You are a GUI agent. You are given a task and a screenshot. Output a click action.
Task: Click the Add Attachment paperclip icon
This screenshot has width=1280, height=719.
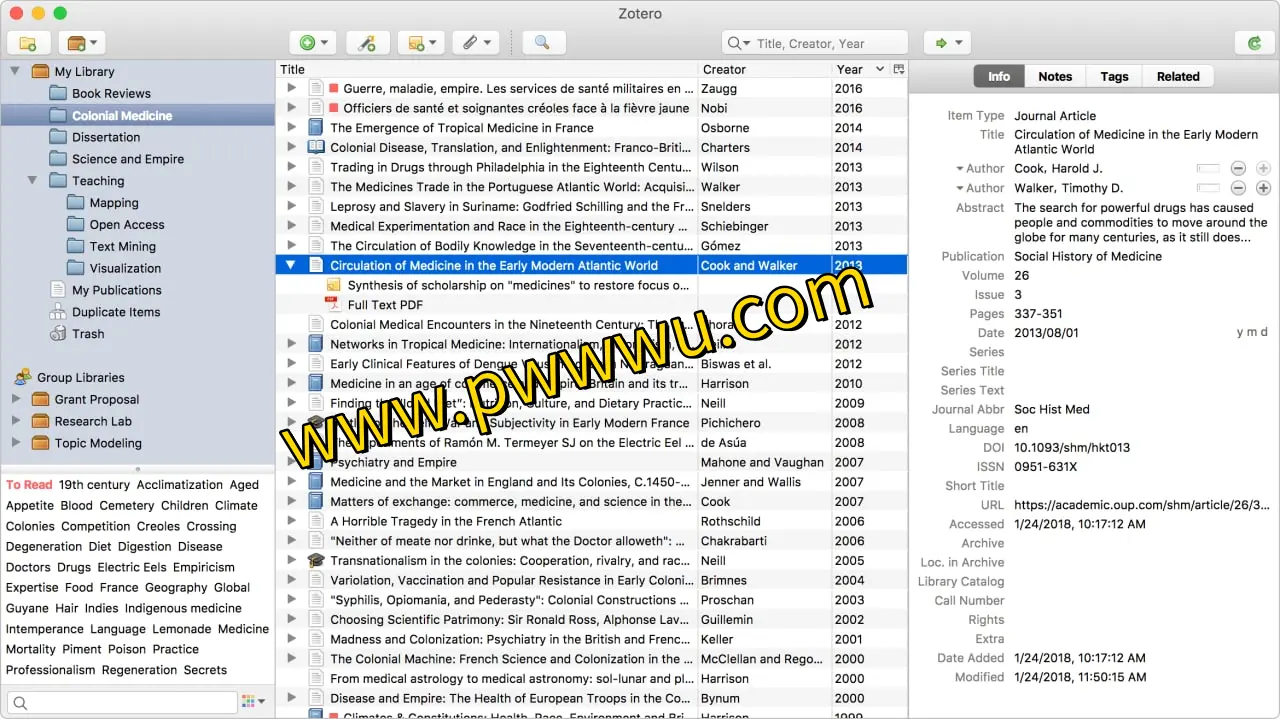tap(475, 43)
